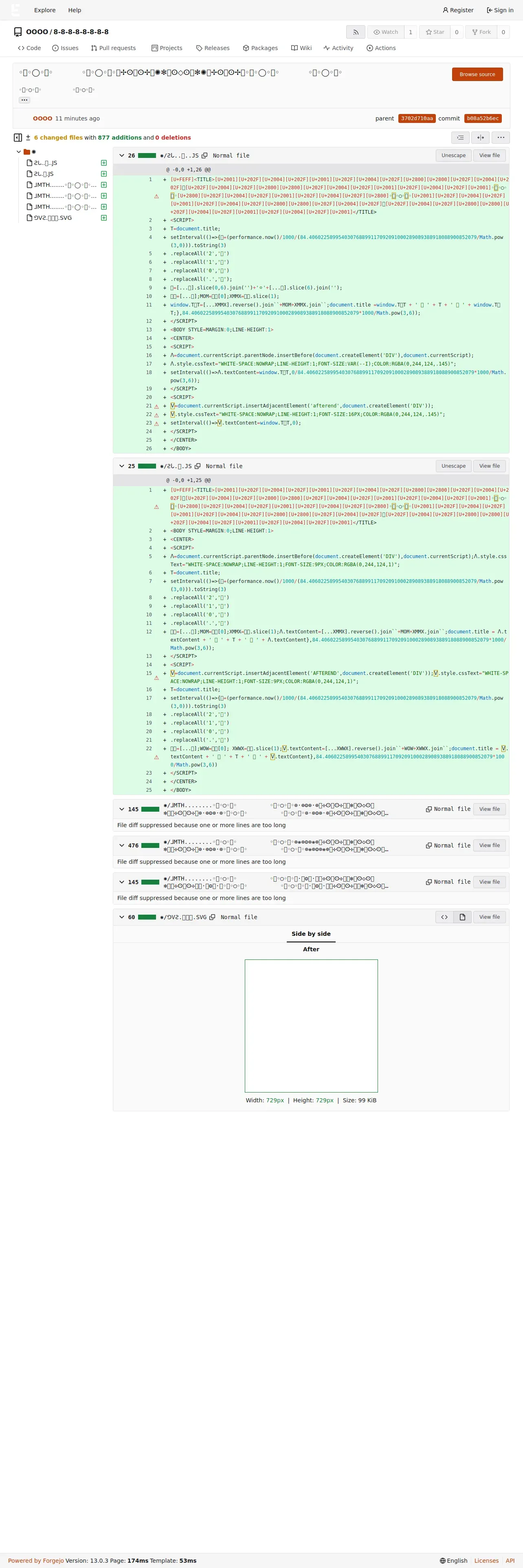The height and width of the screenshot is (1568, 523).
Task: Click View file for 476-line file
Action: pos(490,845)
